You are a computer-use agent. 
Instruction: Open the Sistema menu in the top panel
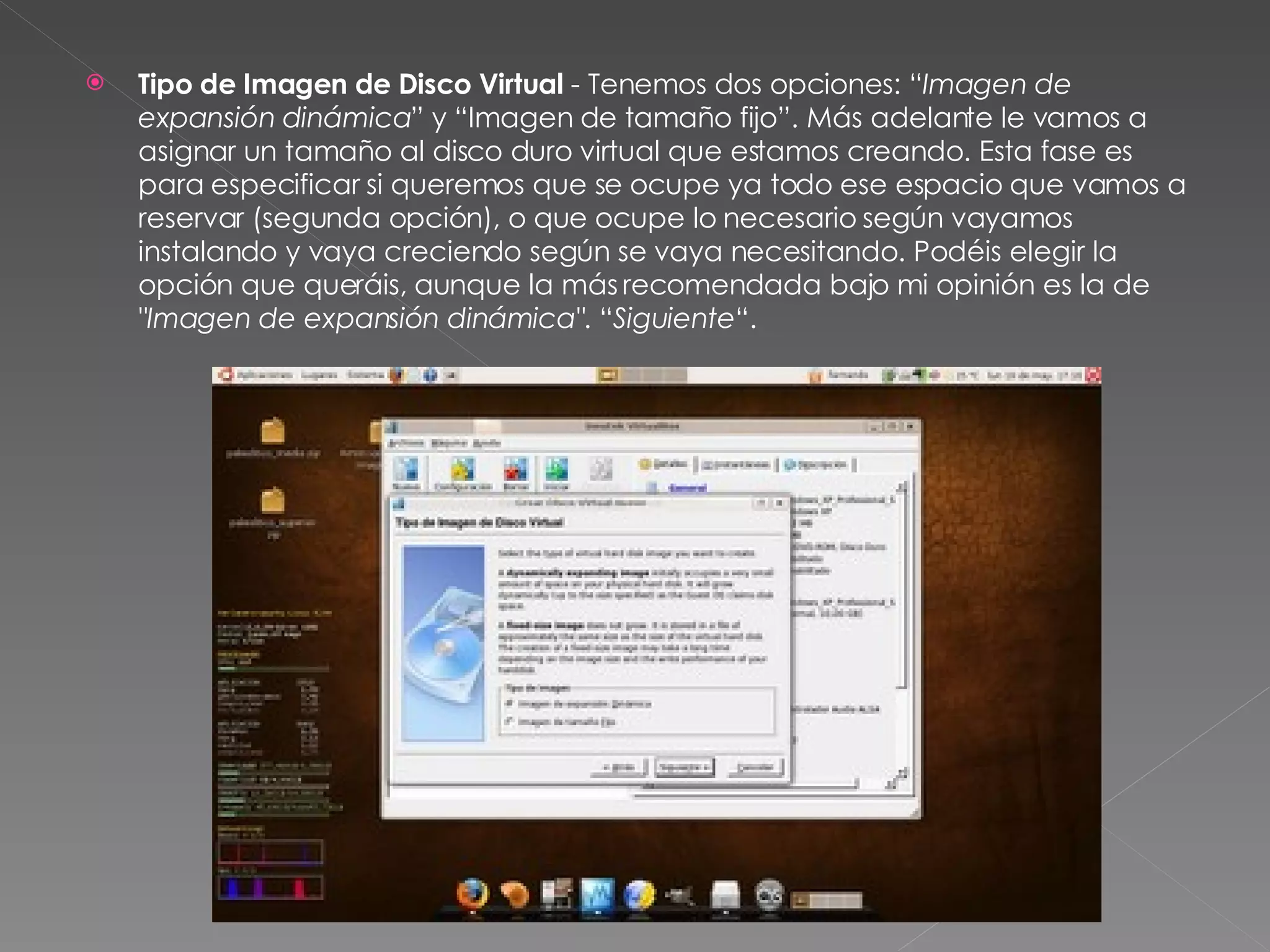pos(366,375)
